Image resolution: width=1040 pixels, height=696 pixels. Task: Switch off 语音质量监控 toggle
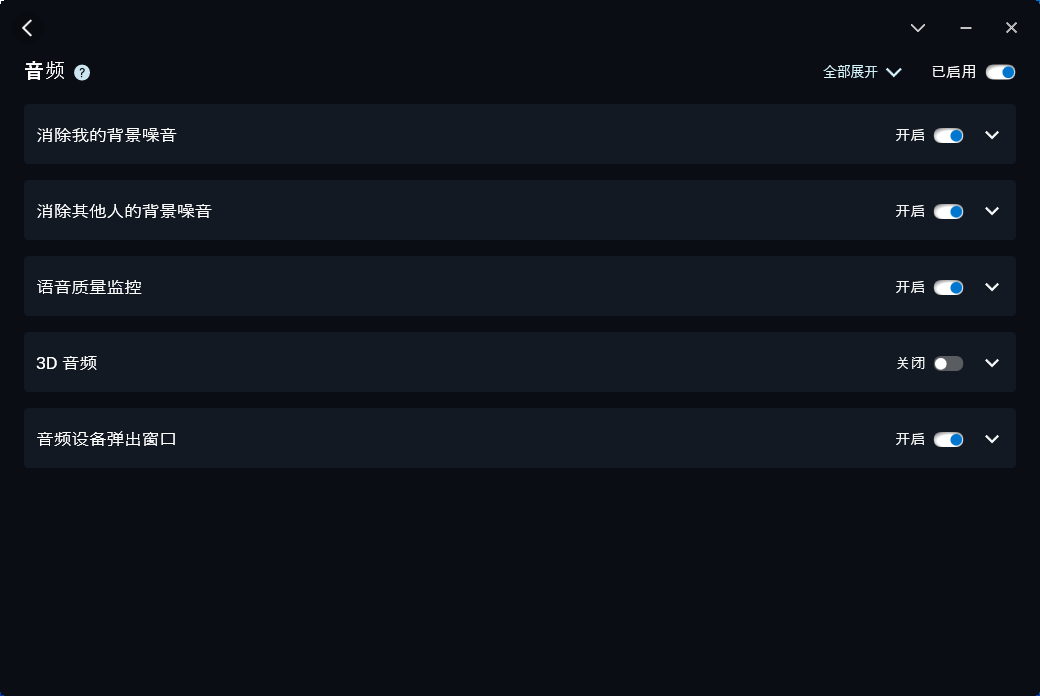[948, 287]
